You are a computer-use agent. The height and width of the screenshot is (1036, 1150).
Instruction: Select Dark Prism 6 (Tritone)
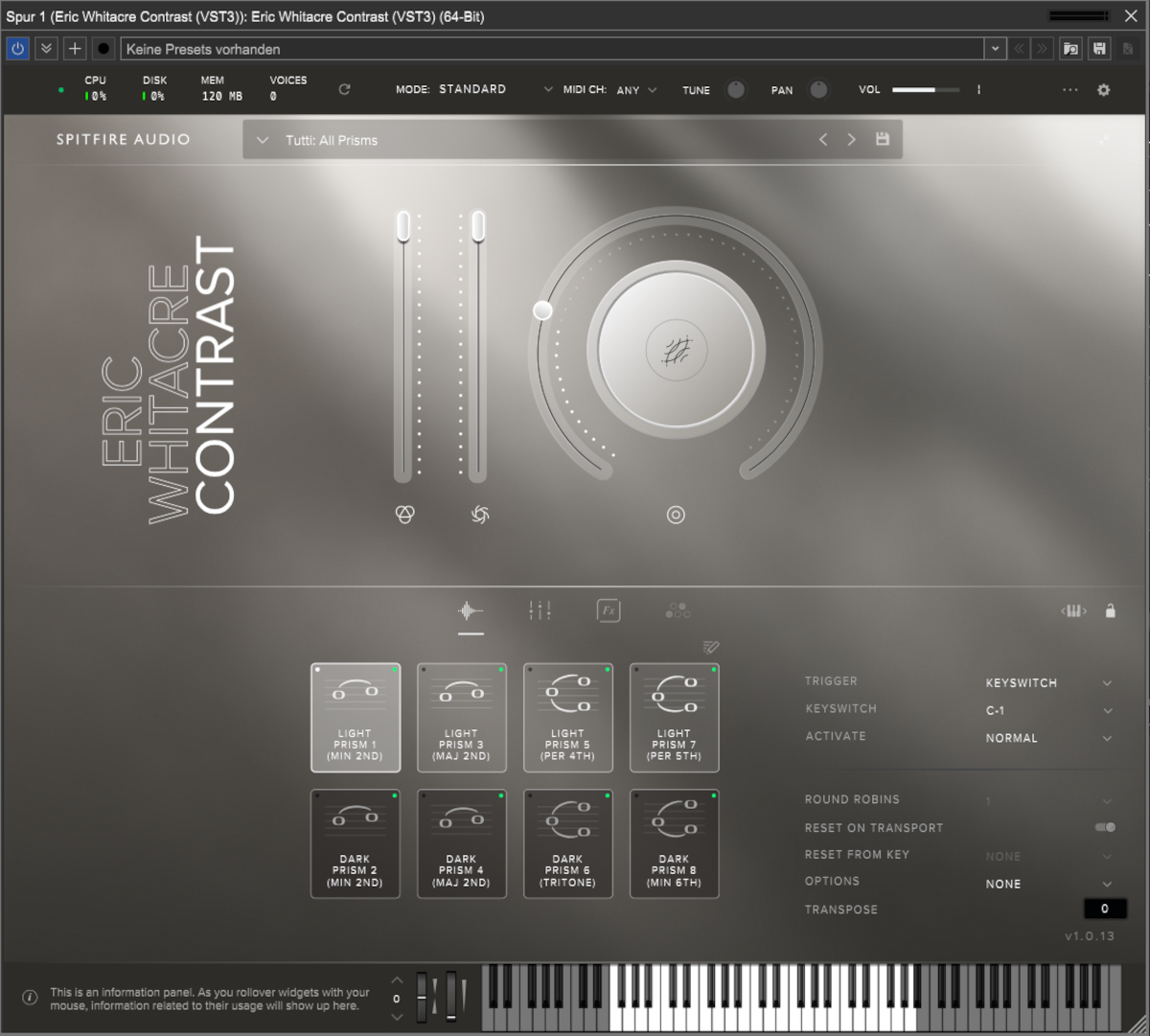click(568, 843)
